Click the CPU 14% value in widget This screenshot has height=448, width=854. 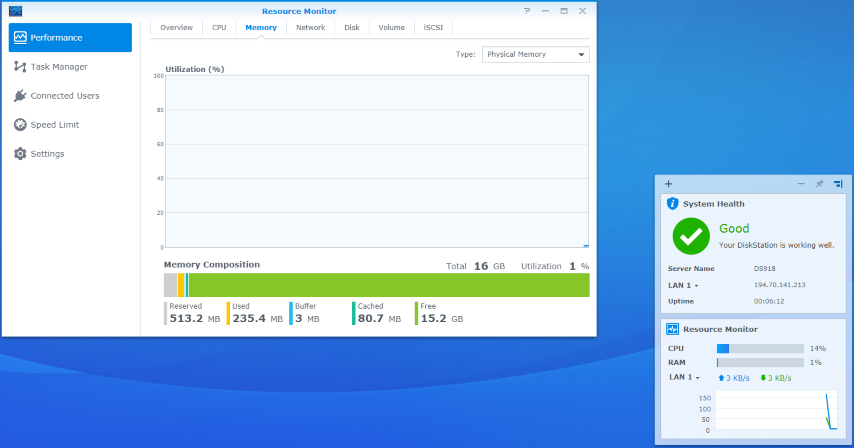pos(818,348)
